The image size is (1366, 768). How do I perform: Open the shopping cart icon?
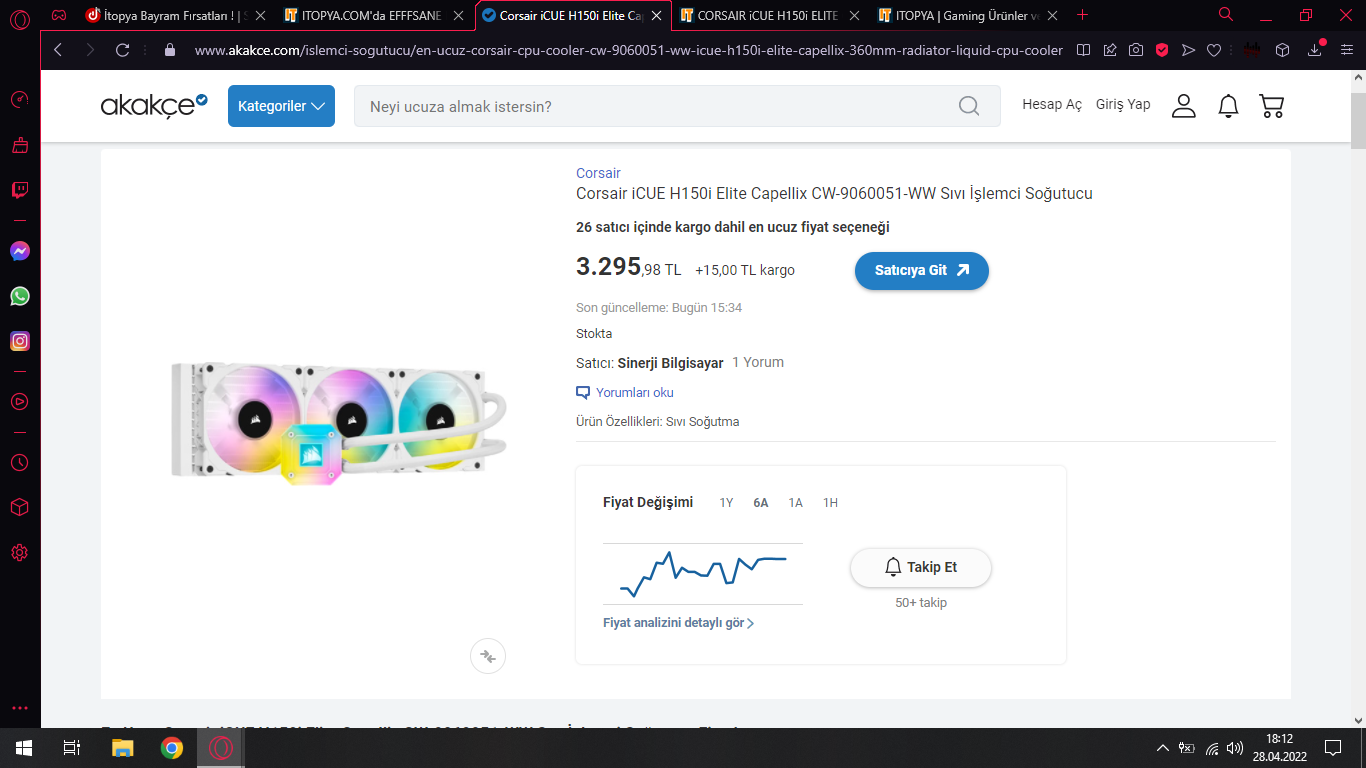[1271, 106]
